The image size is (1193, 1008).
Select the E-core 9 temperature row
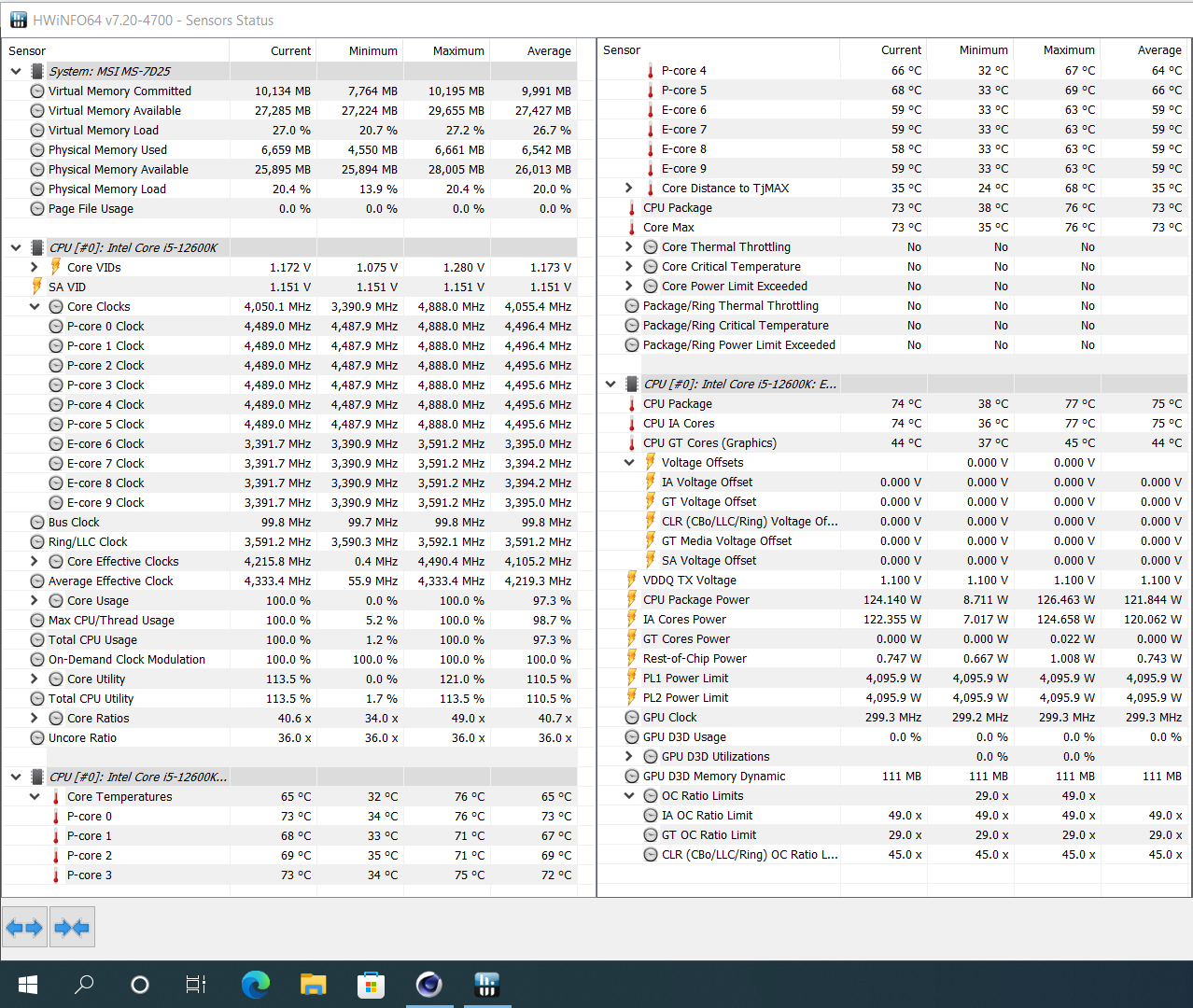click(x=892, y=168)
